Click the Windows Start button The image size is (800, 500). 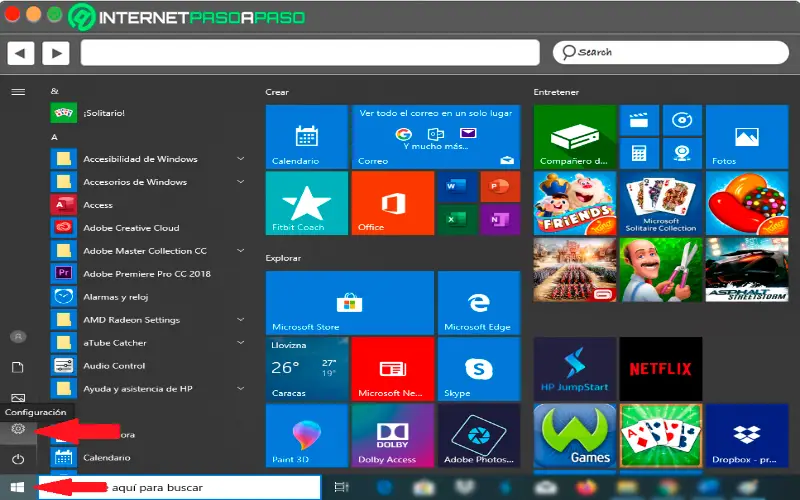point(18,487)
